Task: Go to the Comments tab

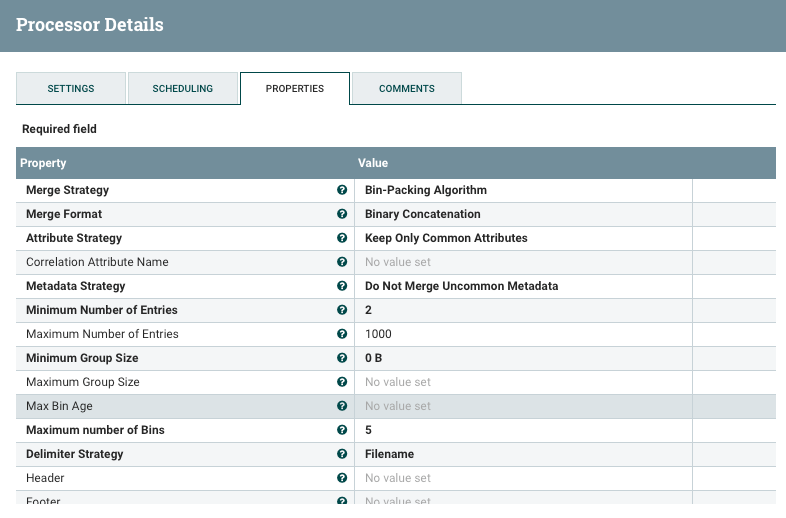Action: [406, 88]
